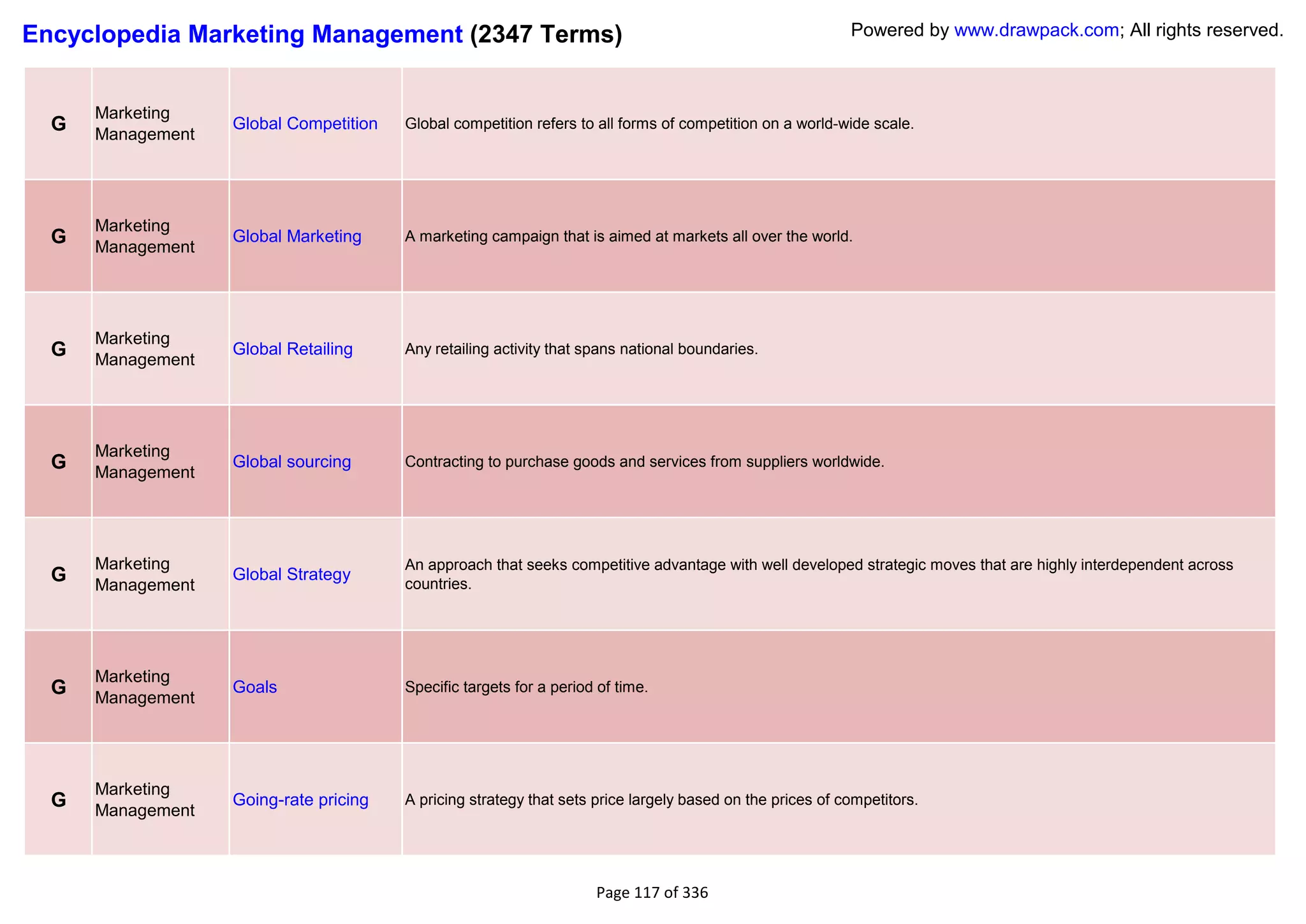Click the letter G in Global Strategy row

58,575
